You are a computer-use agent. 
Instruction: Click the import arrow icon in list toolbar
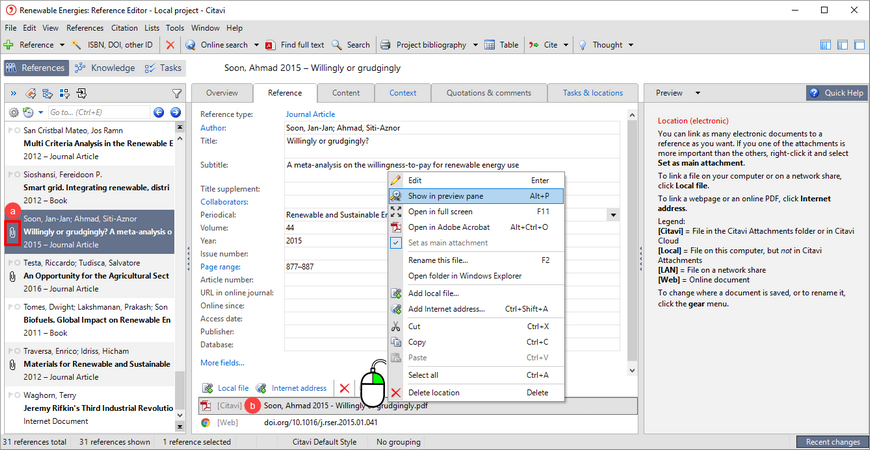pyautogui.click(x=81, y=93)
